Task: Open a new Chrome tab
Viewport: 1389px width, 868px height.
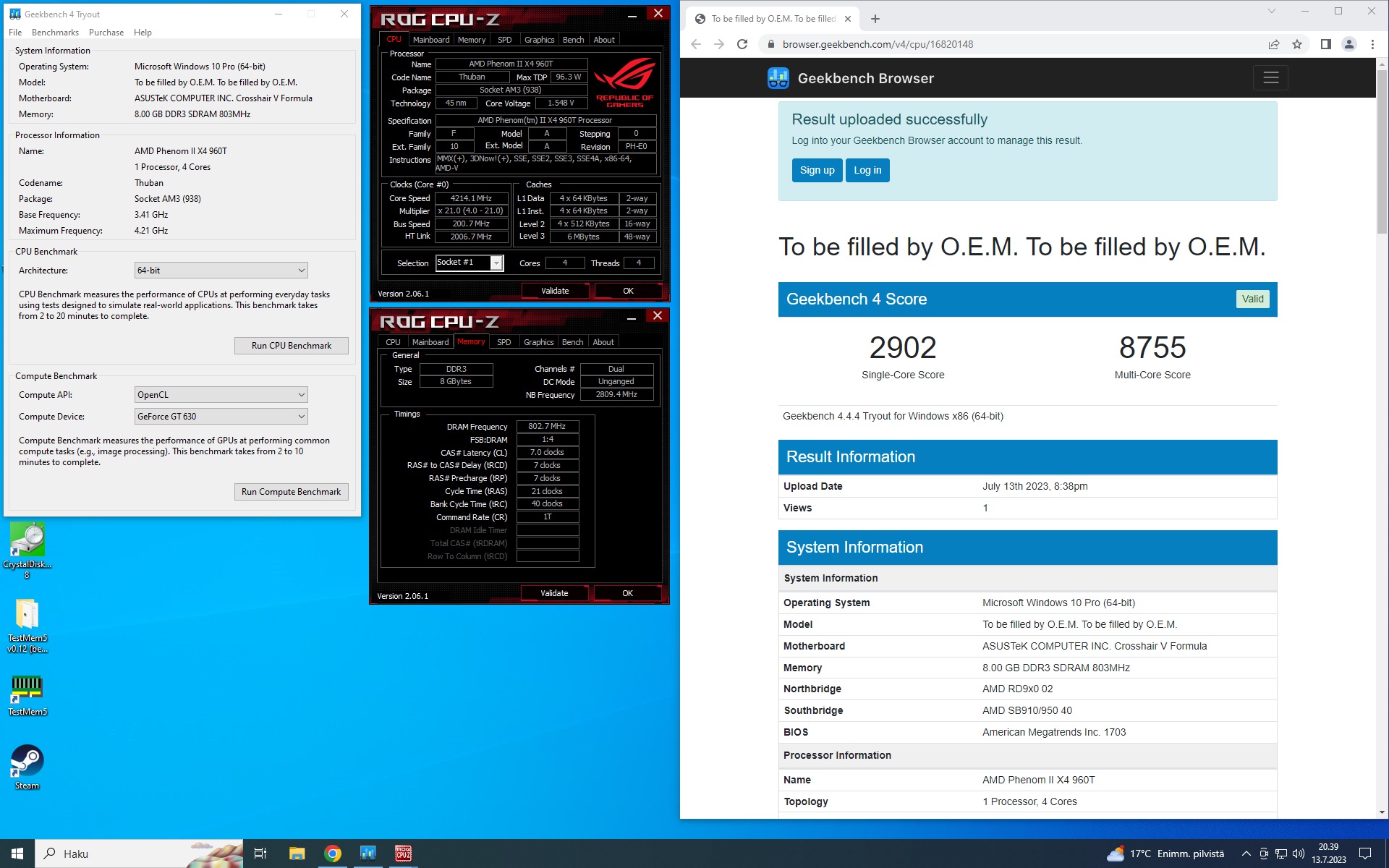Action: [875, 19]
